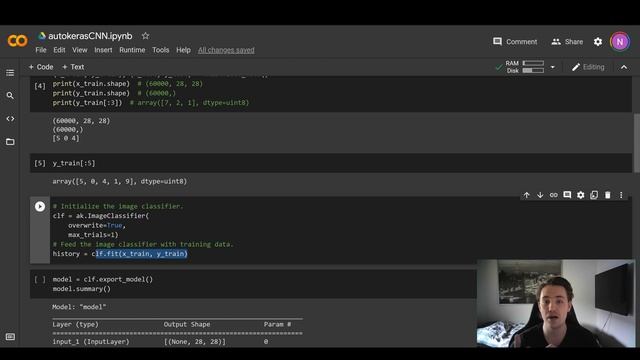
Task: Open the Colab logo home link
Action: [17, 41]
